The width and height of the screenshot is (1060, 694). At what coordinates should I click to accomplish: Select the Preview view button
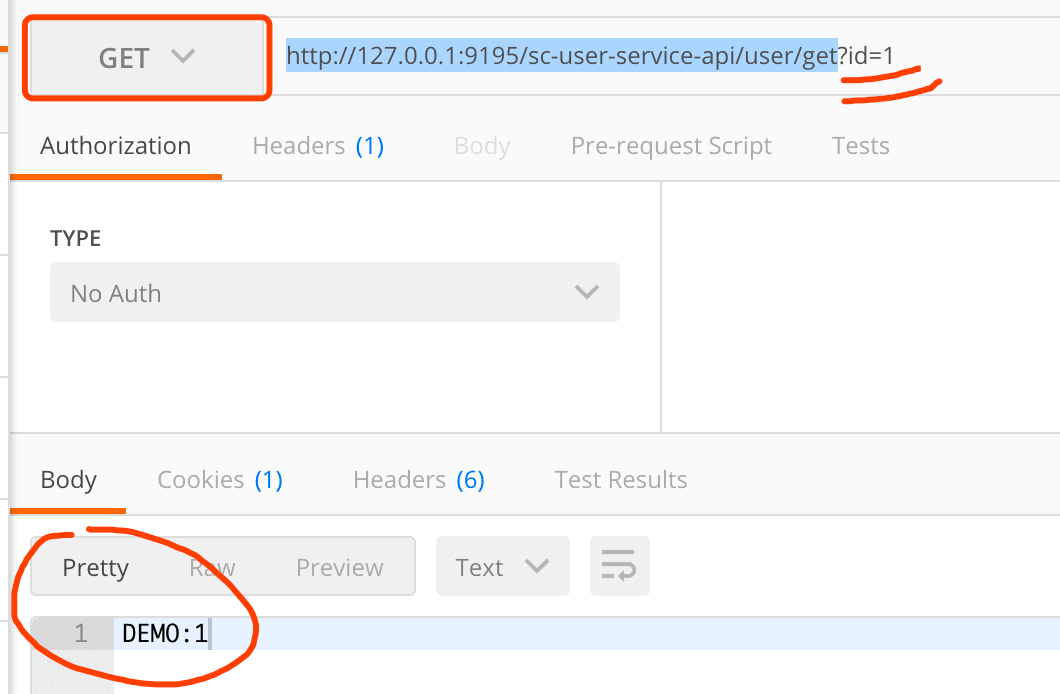pos(339,567)
